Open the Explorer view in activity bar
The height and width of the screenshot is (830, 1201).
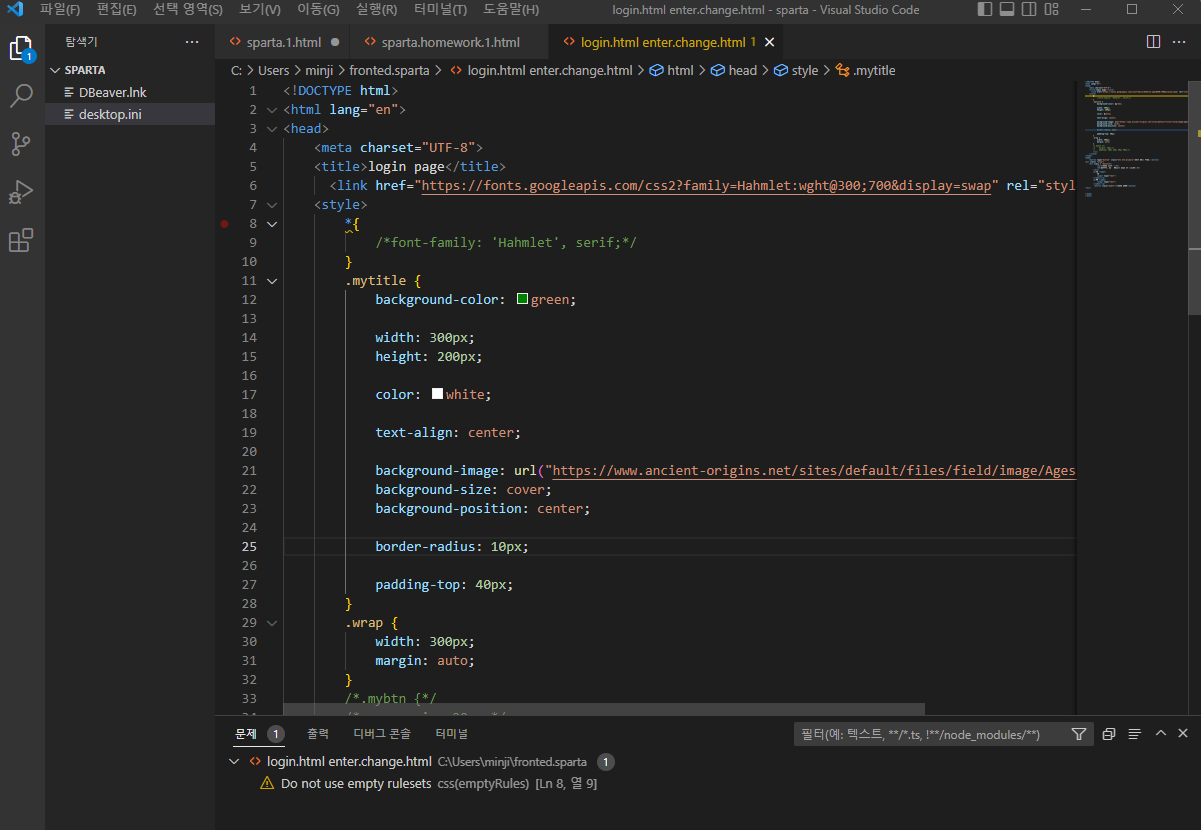(21, 47)
